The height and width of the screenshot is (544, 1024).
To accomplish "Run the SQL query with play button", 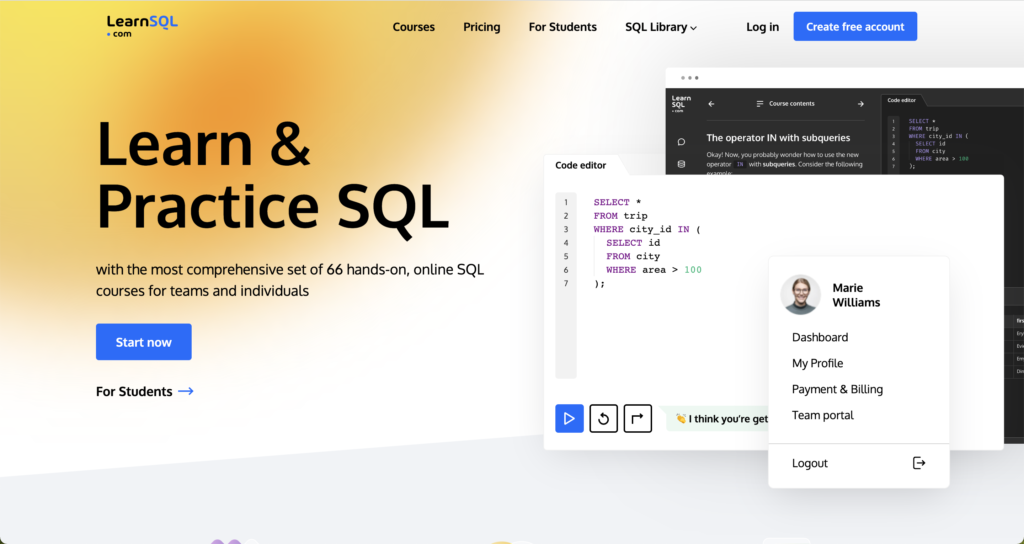I will pos(569,419).
